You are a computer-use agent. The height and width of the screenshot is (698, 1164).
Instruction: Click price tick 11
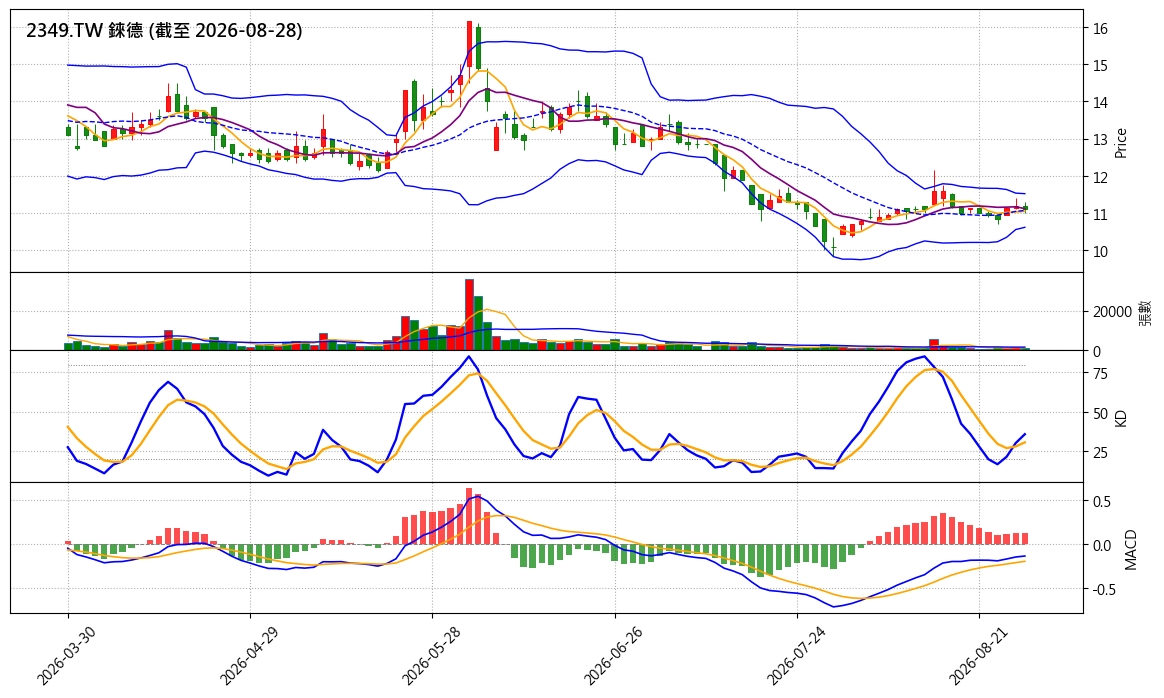pyautogui.click(x=1100, y=215)
